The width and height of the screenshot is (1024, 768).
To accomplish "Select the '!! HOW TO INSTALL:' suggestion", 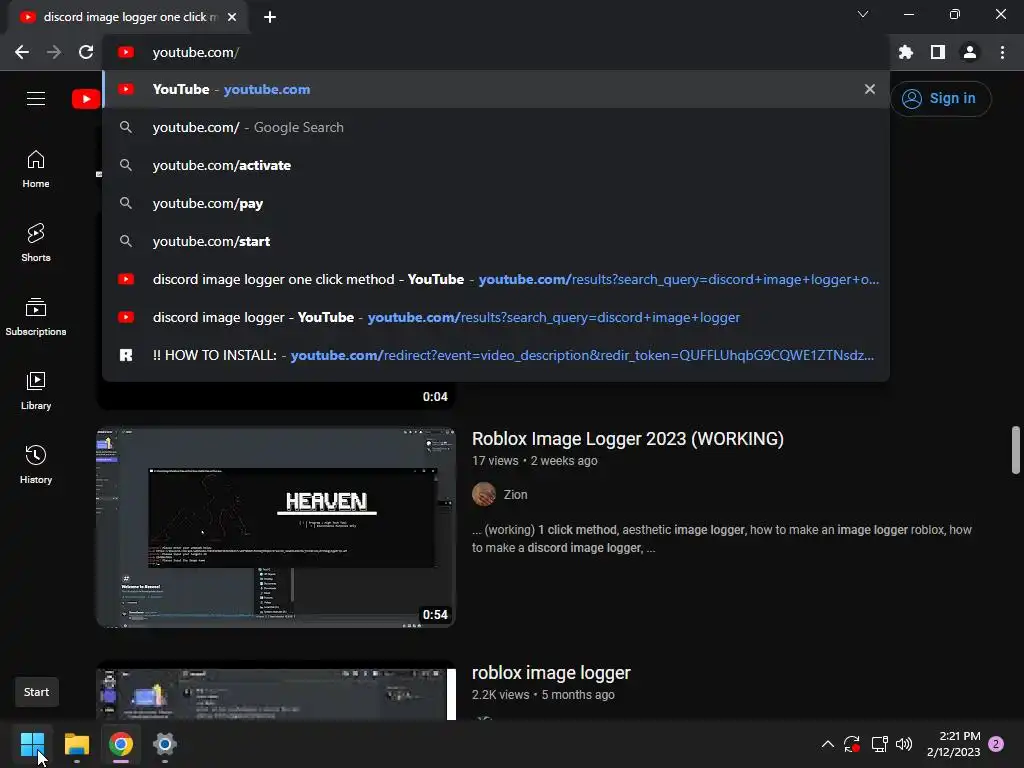I will click(496, 355).
